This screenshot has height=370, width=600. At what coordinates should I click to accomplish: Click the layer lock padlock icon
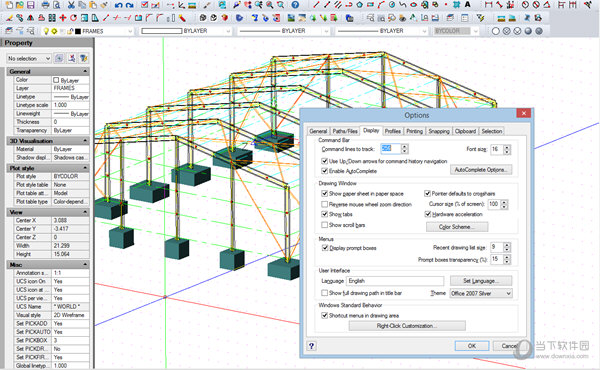tap(70, 31)
